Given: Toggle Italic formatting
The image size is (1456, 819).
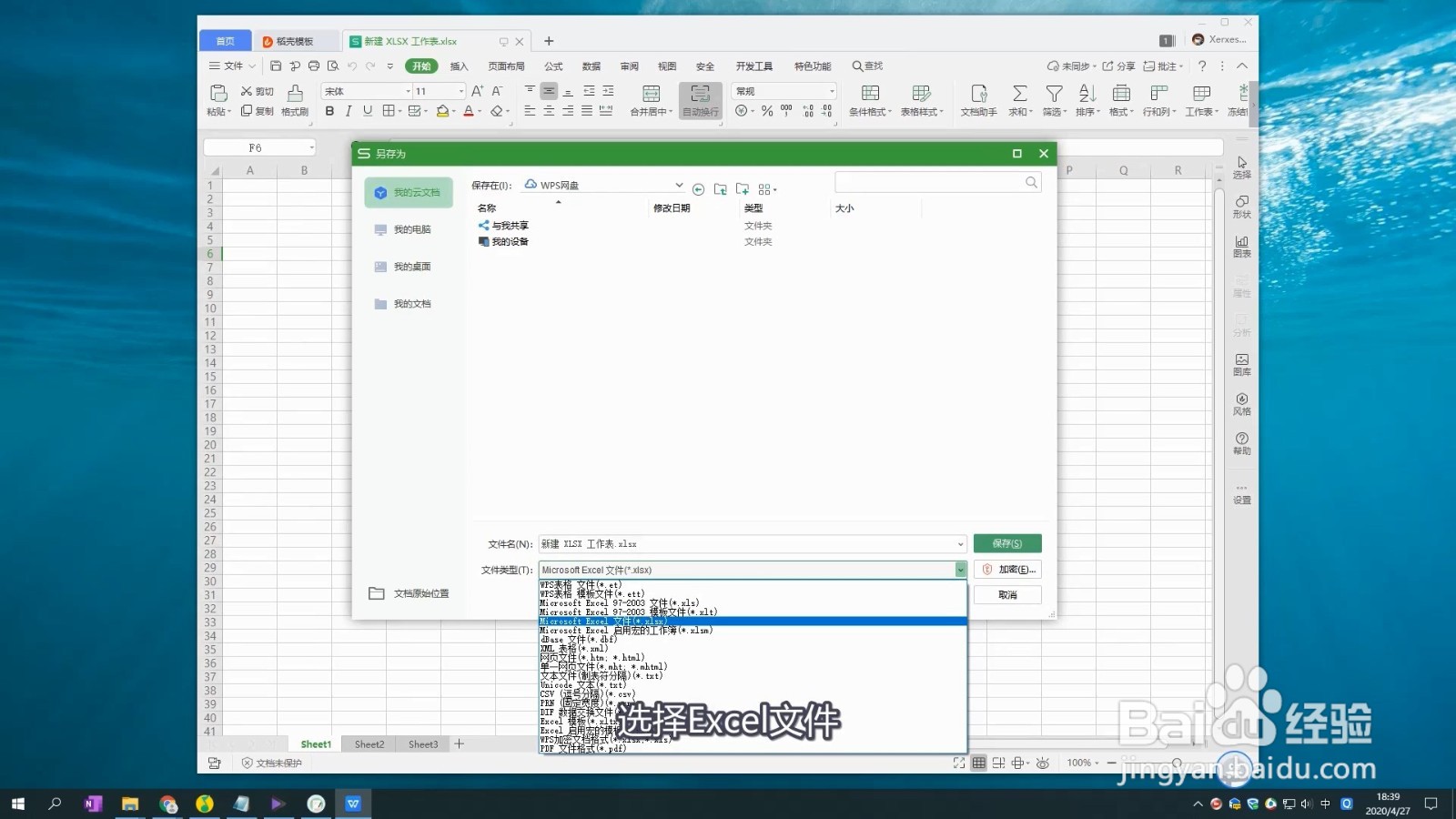Looking at the screenshot, I should (349, 111).
